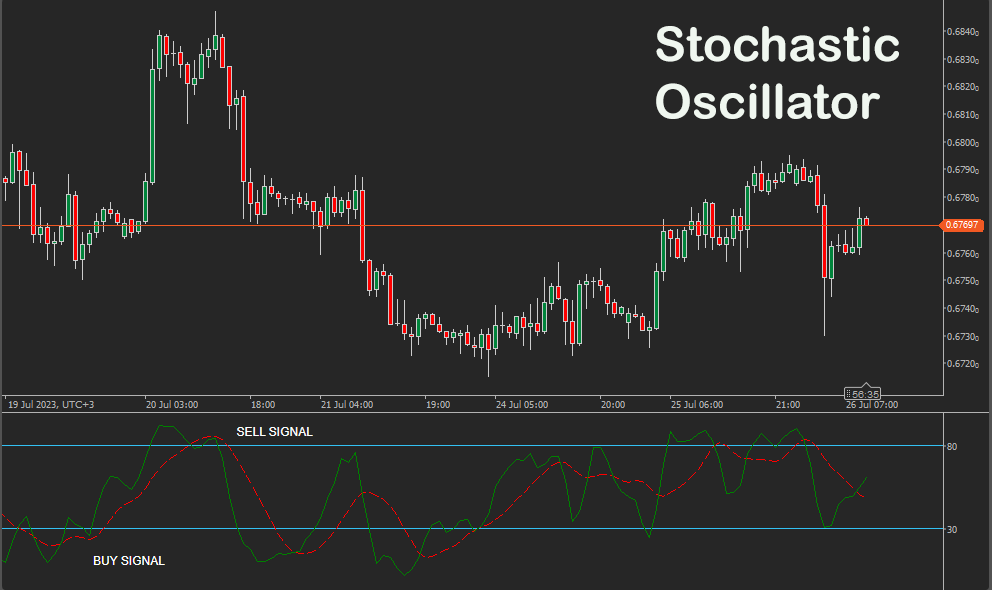Select the 0.6750 price axis label
992x590 pixels.
coord(963,281)
